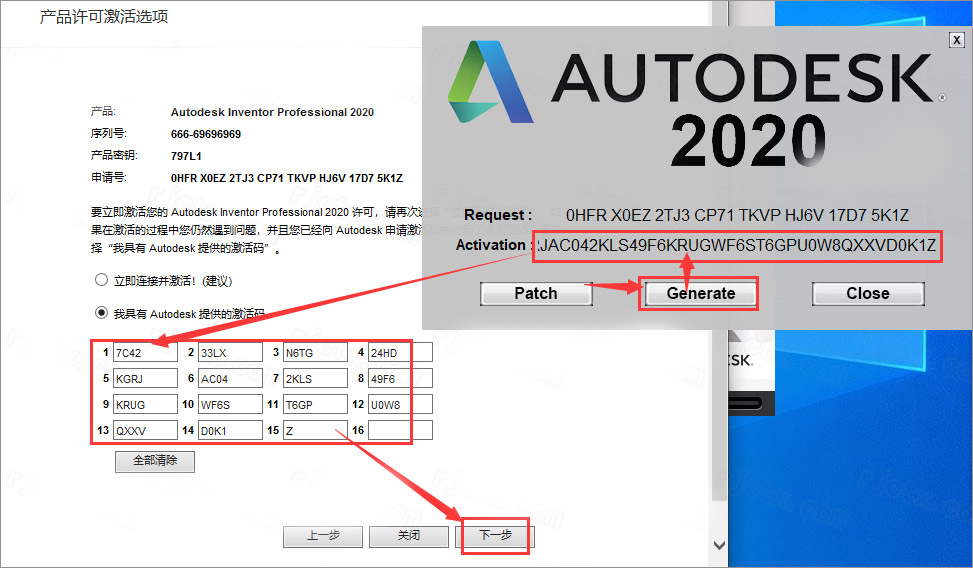This screenshot has height=568, width=973.
Task: Click activation code field 1 containing 7C42
Action: 145,353
